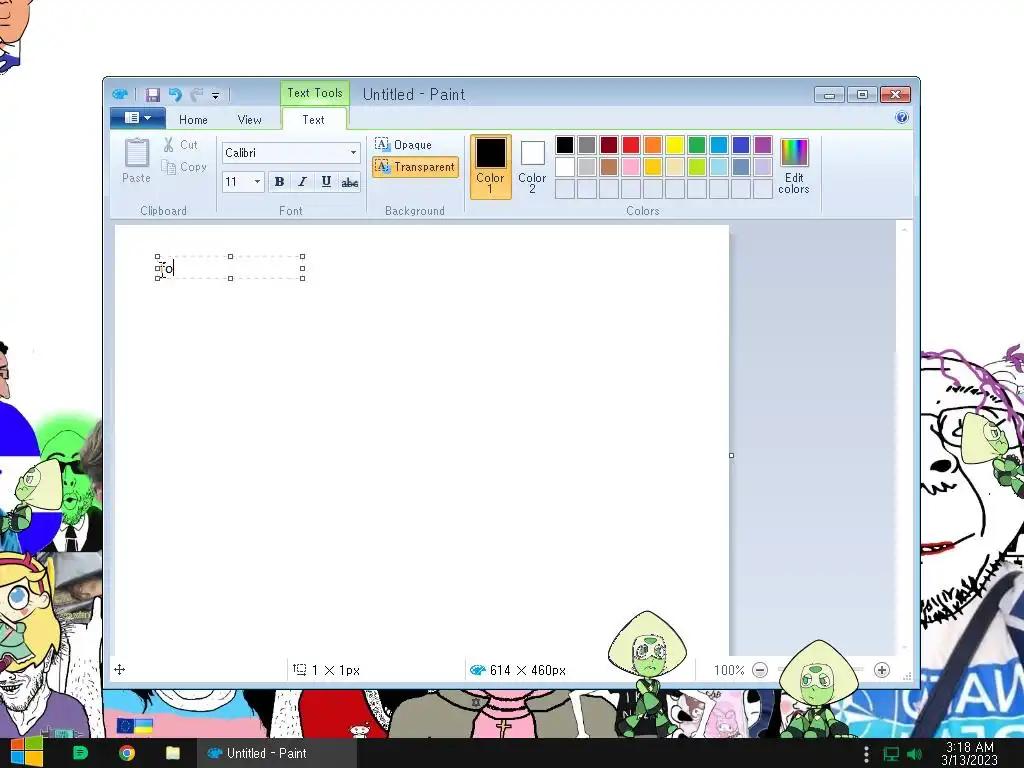The height and width of the screenshot is (768, 1024).
Task: Select Transparent background fill option
Action: [x=415, y=167]
